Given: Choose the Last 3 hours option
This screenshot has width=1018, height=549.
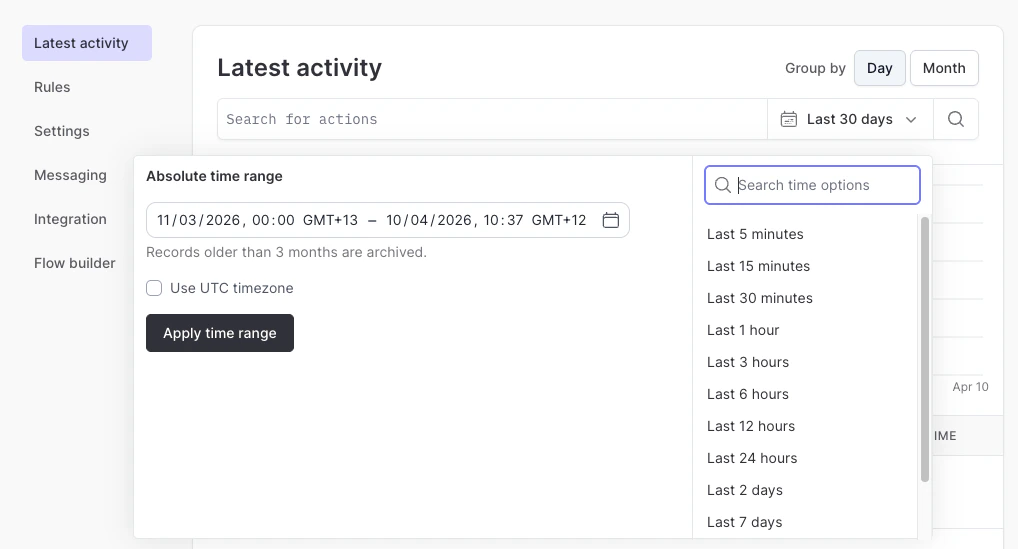Looking at the screenshot, I should [x=748, y=362].
